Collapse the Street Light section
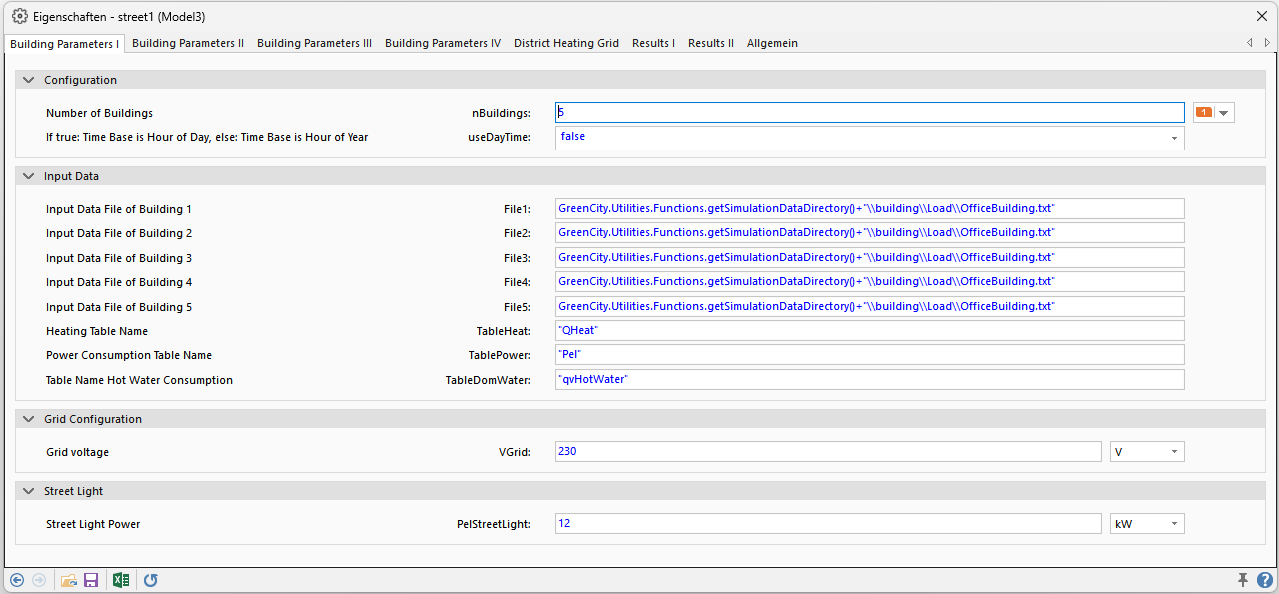The image size is (1279, 594). coord(27,491)
